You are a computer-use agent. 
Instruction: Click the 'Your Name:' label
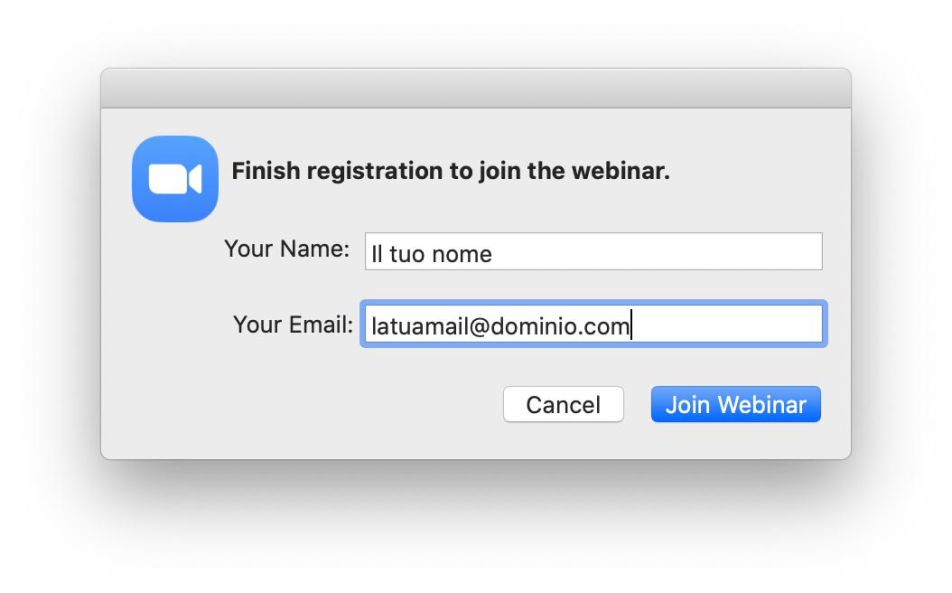tap(287, 249)
